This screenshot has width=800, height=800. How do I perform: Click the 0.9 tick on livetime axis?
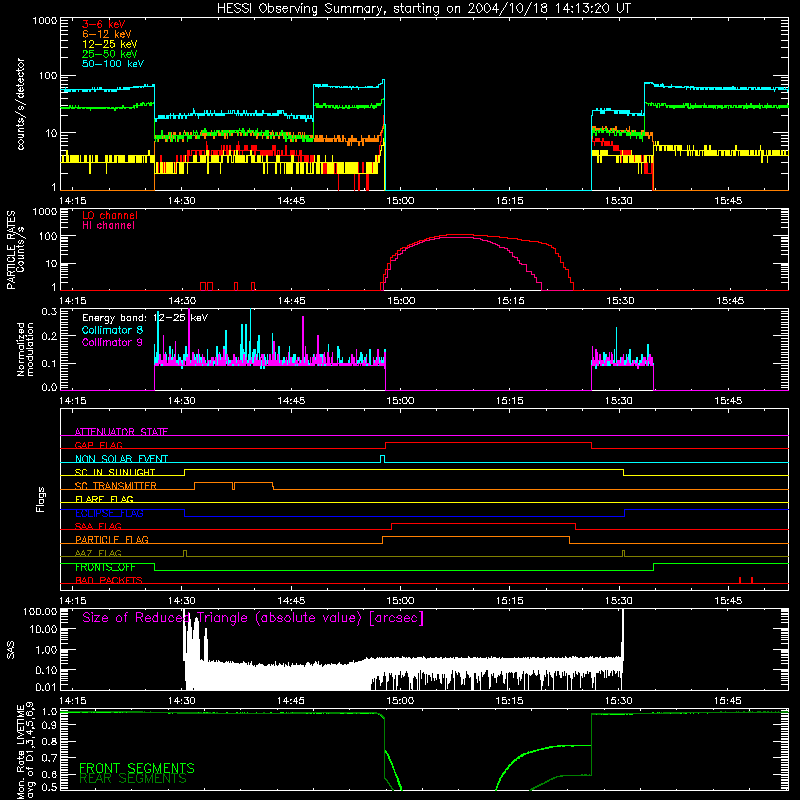coord(49,726)
